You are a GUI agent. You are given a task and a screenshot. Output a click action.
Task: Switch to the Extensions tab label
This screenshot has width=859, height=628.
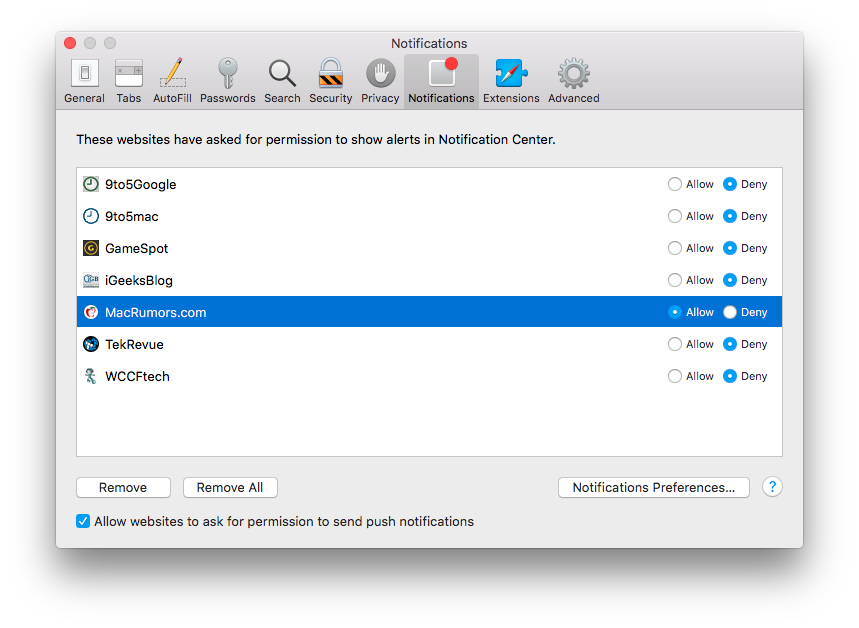(511, 98)
